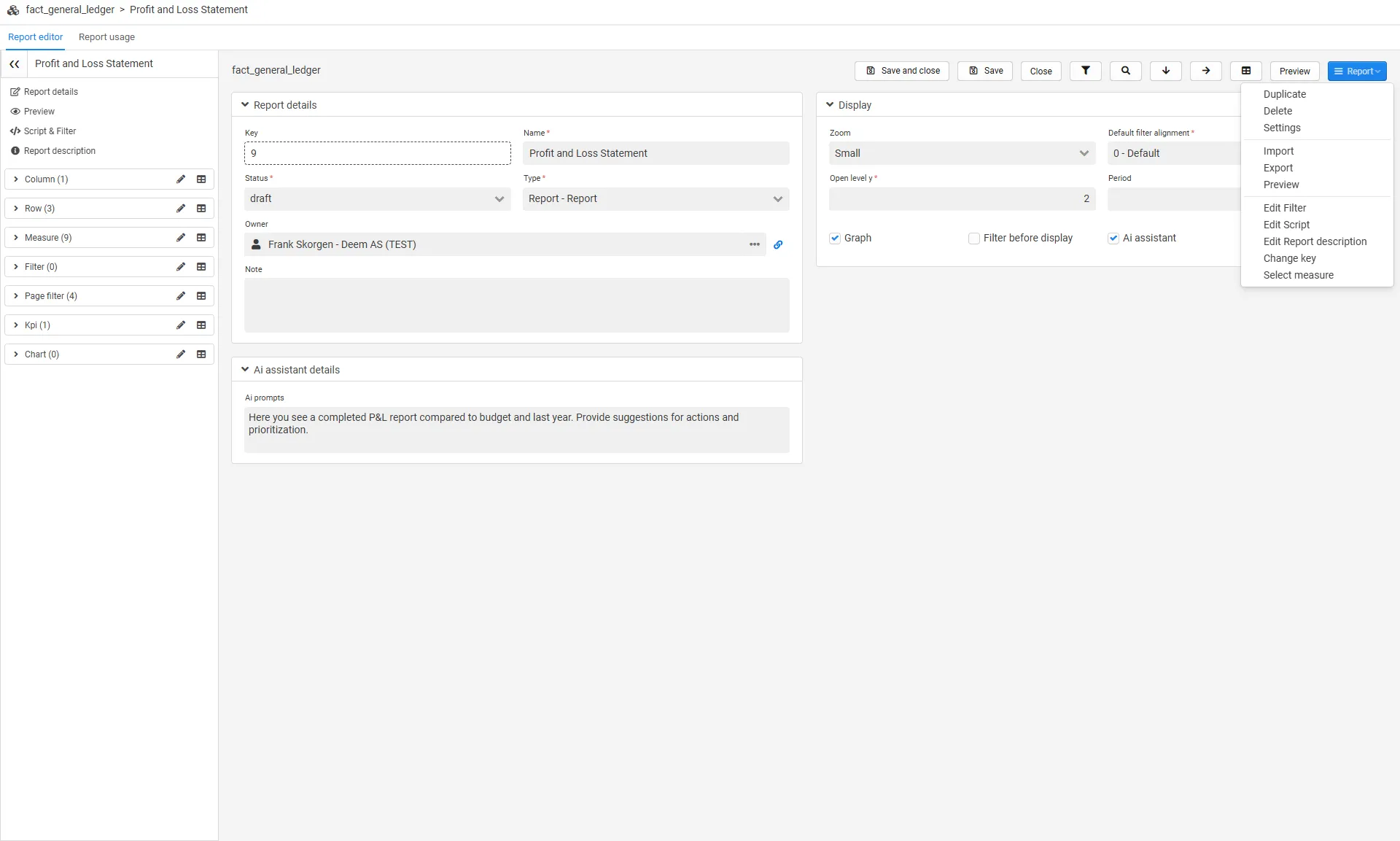Choose Export in the Report menu
This screenshot has height=841, width=1400.
click(1277, 168)
